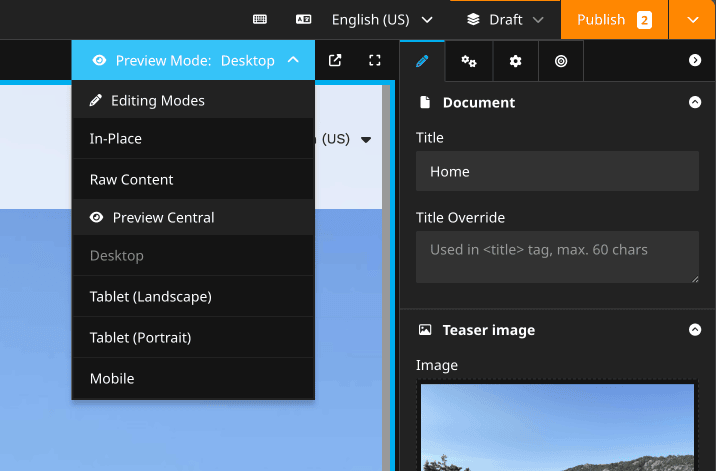
Task: Select Raw Content editing mode
Action: (x=193, y=179)
